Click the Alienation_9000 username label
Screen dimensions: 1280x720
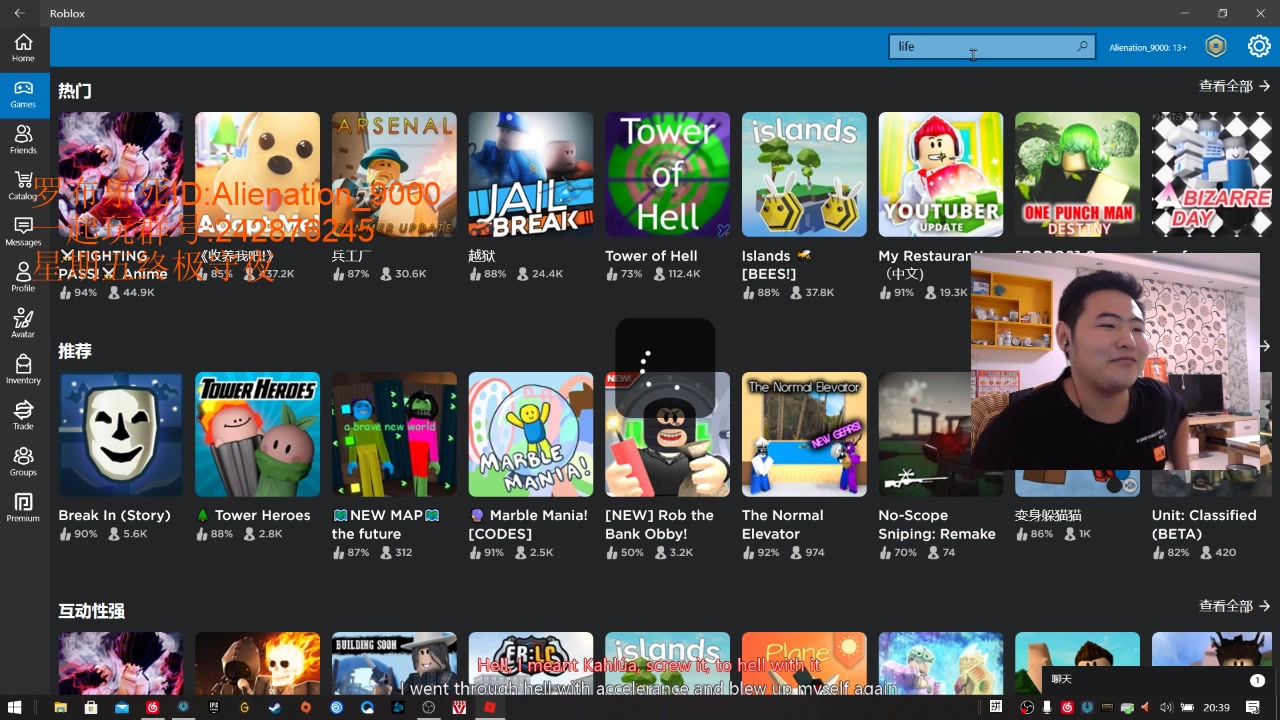(1148, 47)
